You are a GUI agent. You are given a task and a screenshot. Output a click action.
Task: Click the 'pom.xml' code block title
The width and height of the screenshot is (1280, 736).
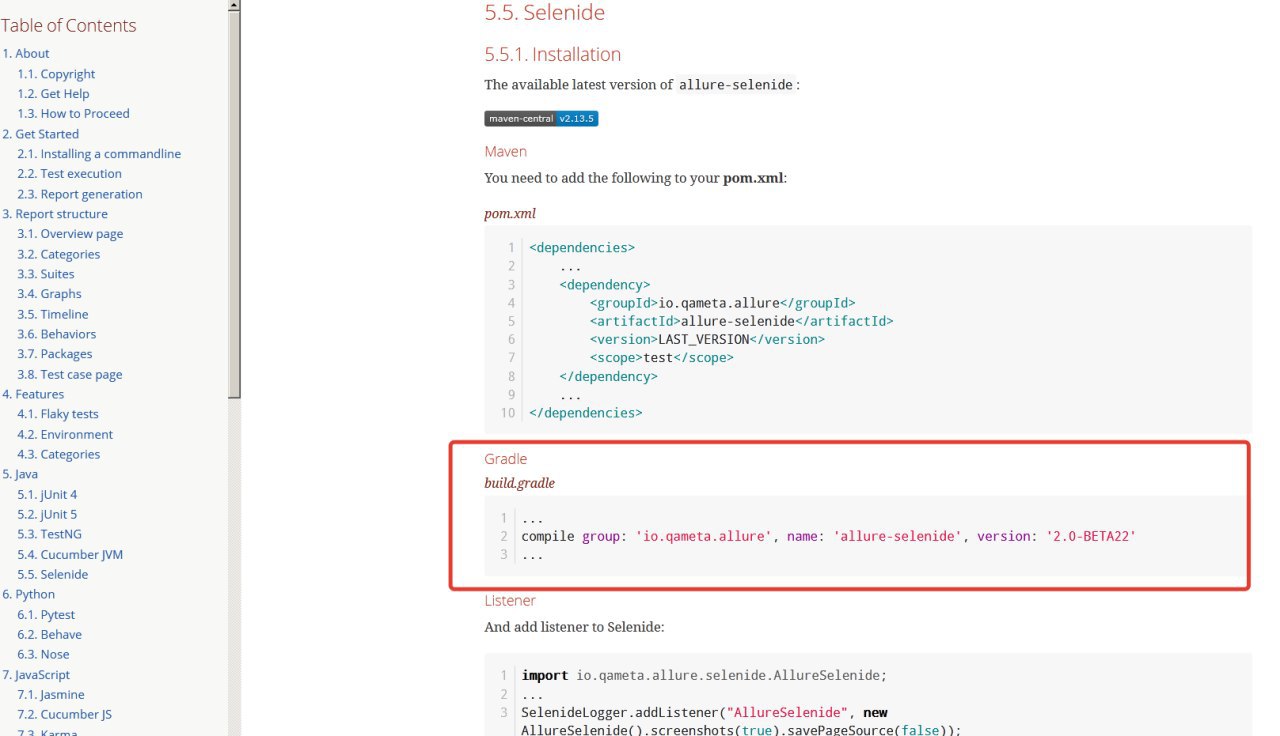point(510,214)
